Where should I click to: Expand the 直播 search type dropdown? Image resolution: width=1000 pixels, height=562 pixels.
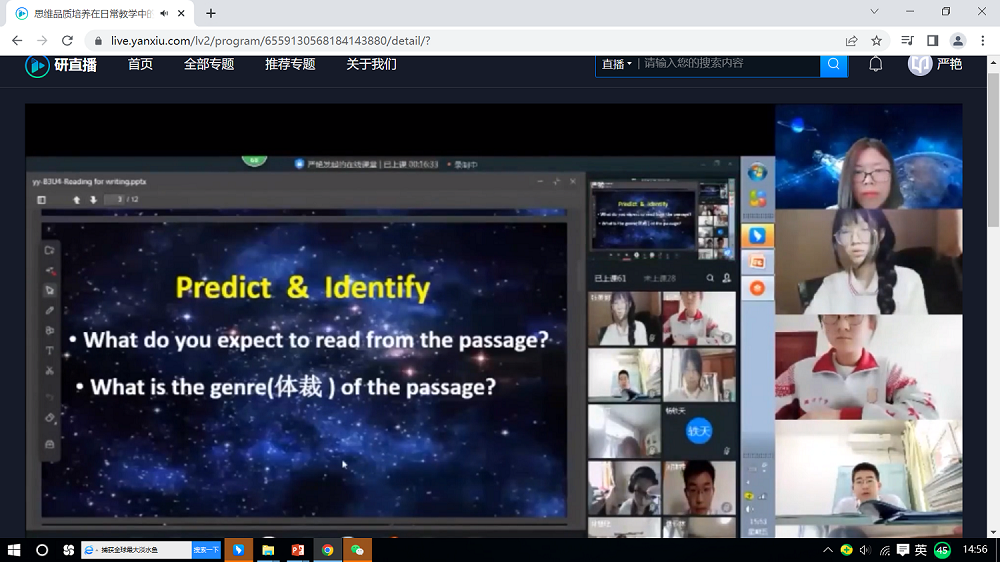coord(616,64)
